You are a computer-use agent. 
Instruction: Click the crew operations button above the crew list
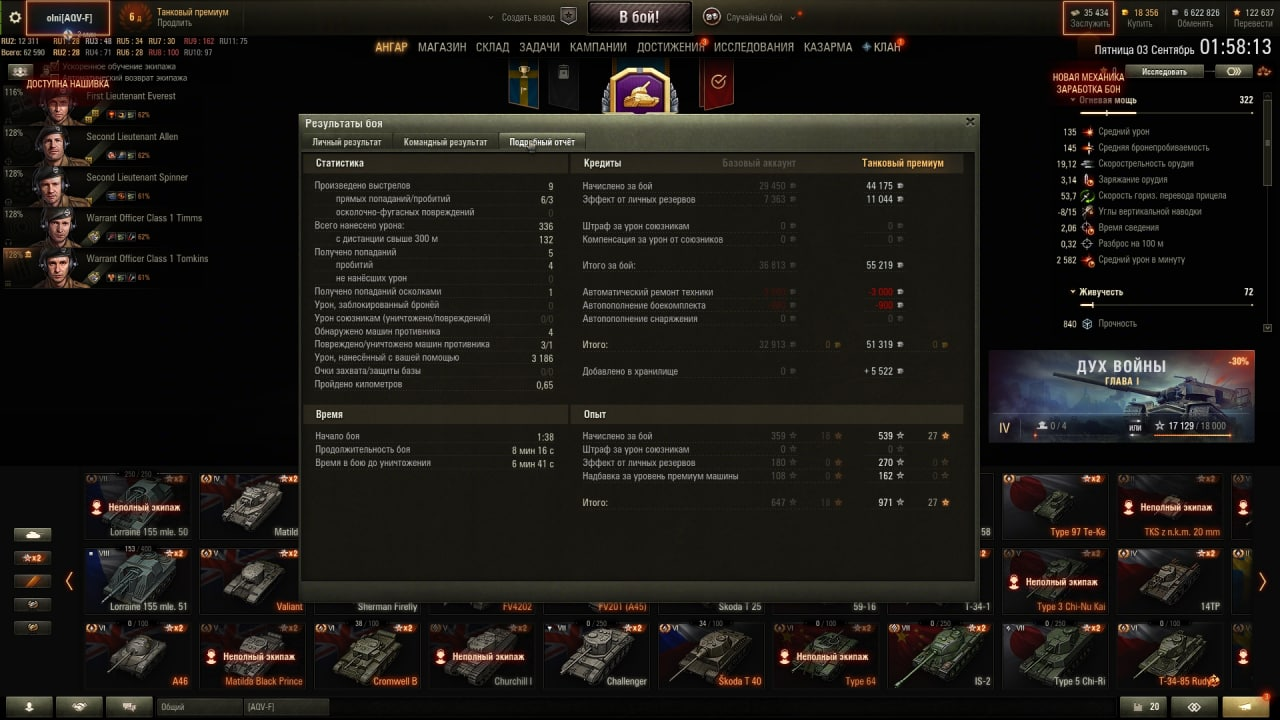point(21,71)
